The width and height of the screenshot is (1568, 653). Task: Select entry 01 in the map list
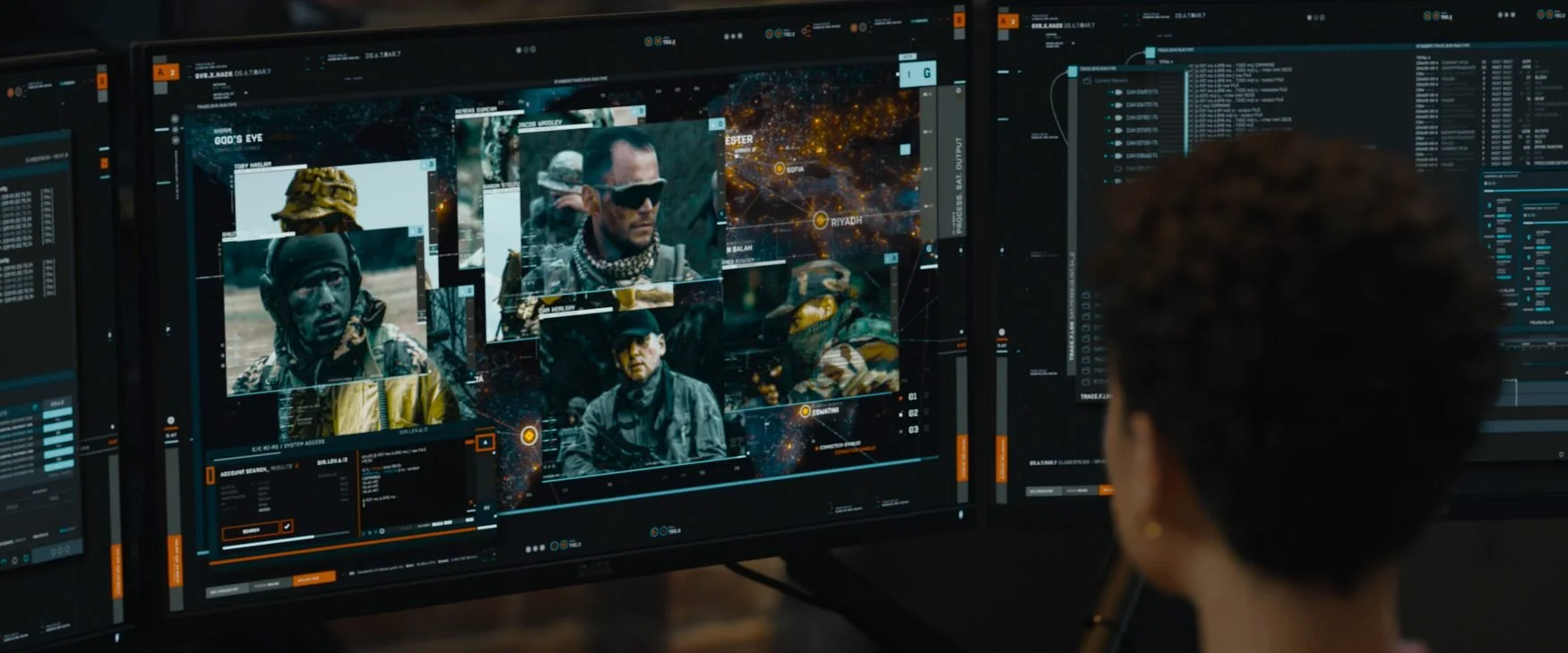[x=913, y=397]
